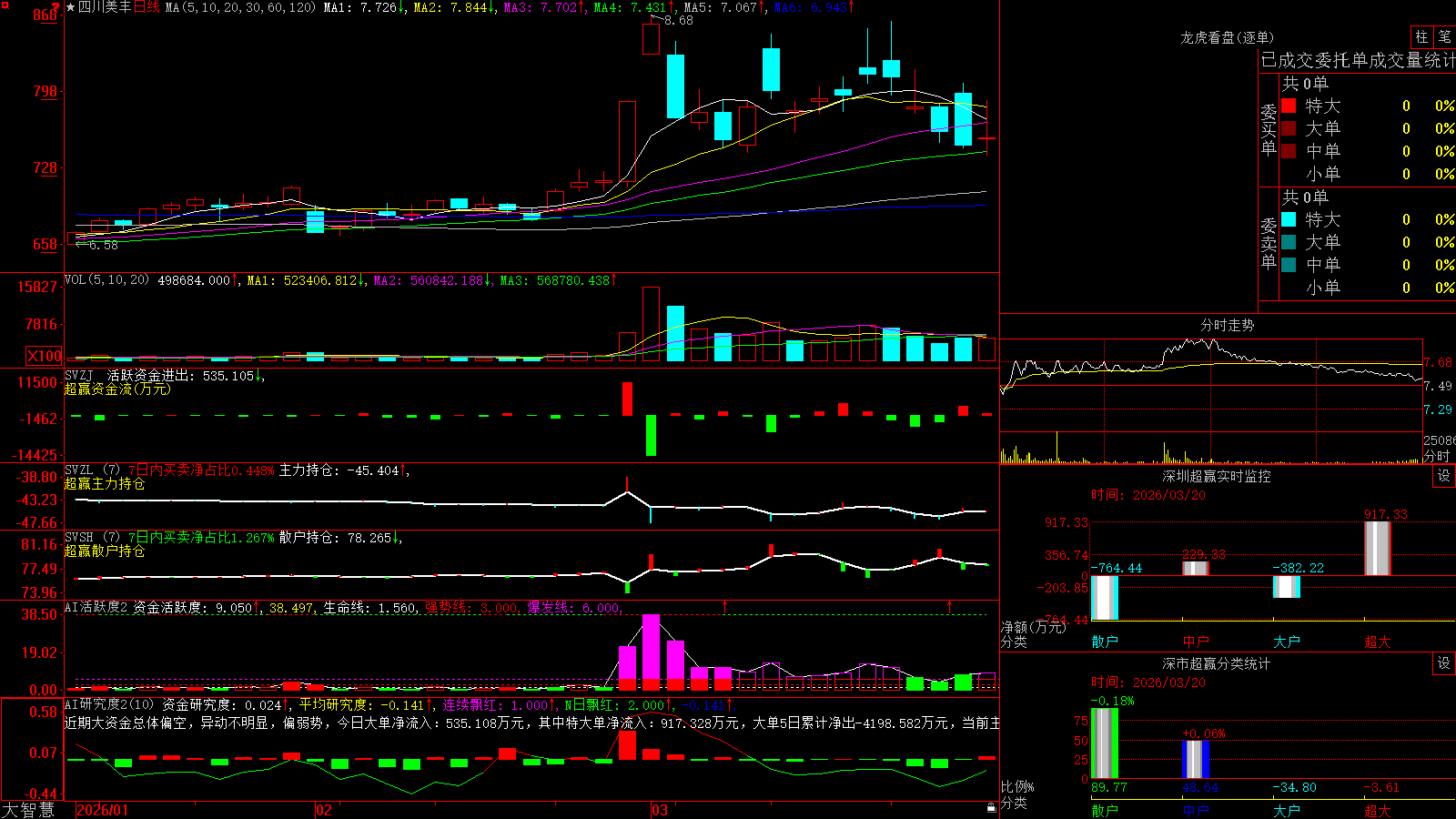Click the 委卖单 section label
Image resolution: width=1456 pixels, height=819 pixels.
tap(1269, 243)
